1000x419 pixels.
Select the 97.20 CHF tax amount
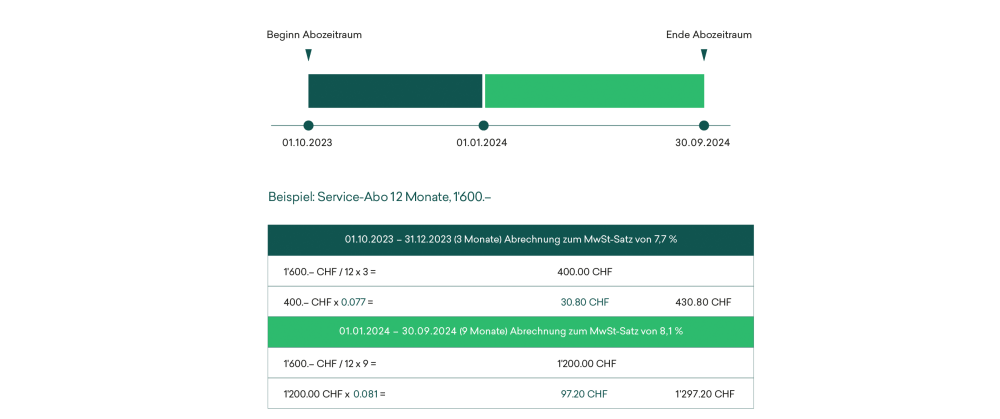click(x=585, y=394)
